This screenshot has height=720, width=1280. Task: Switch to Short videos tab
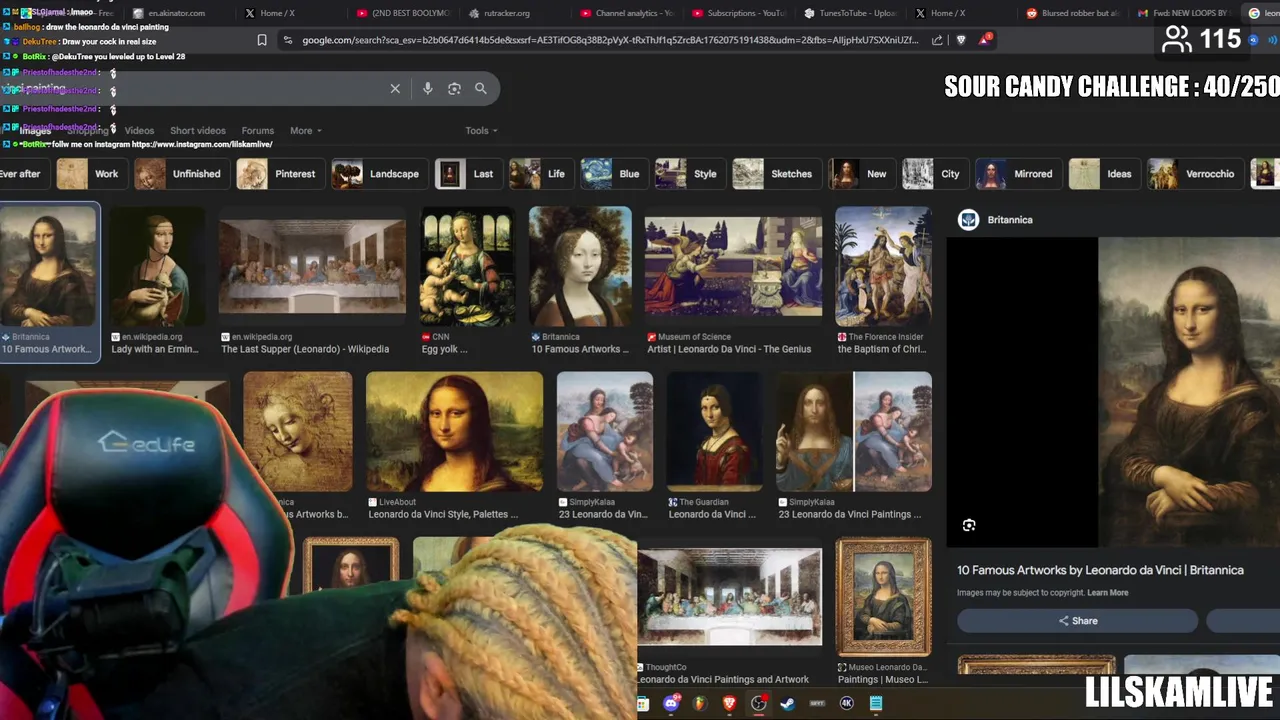198,131
